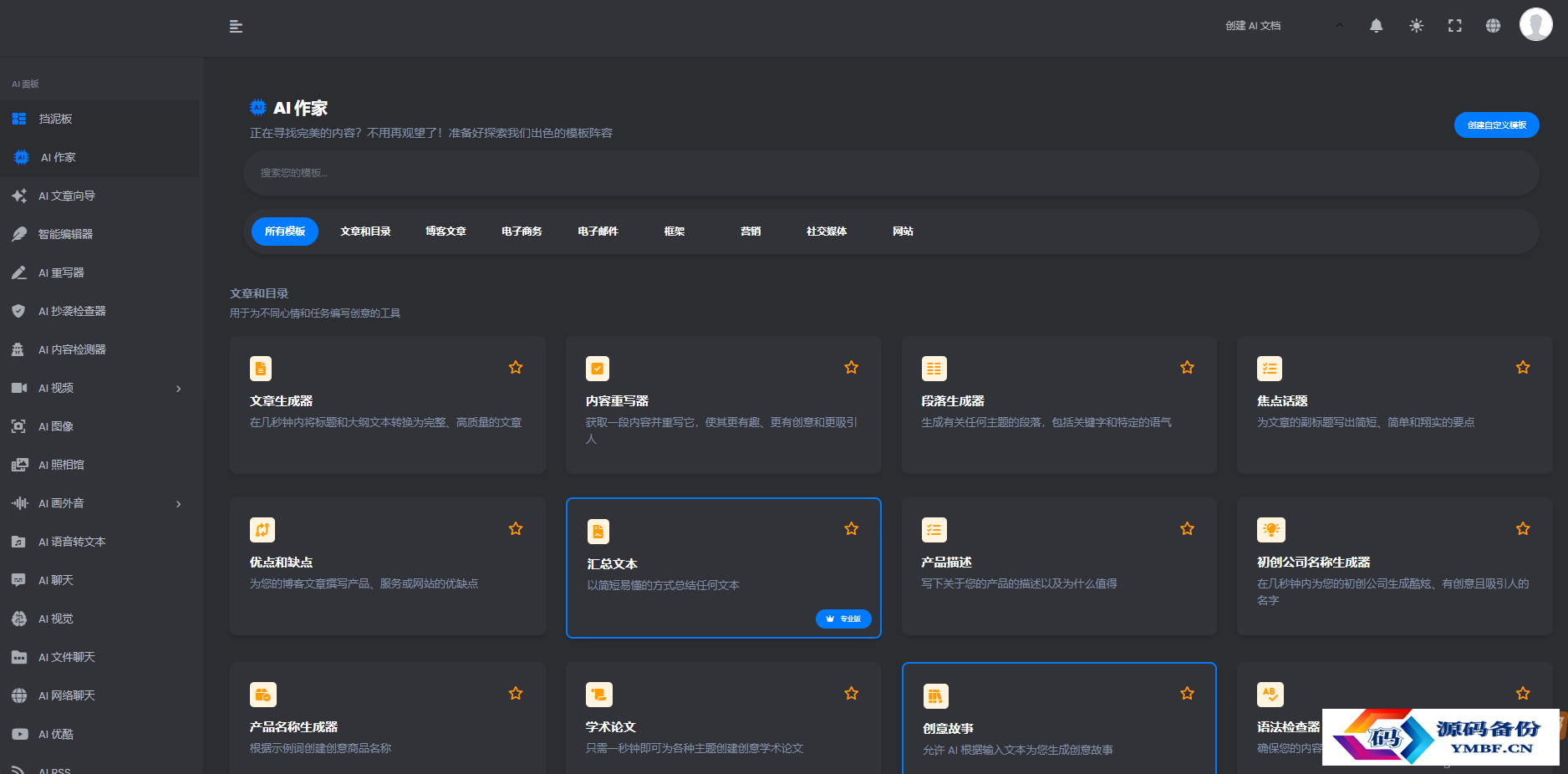Favorite 汇总文本 with star
This screenshot has height=774, width=1568.
tap(852, 529)
